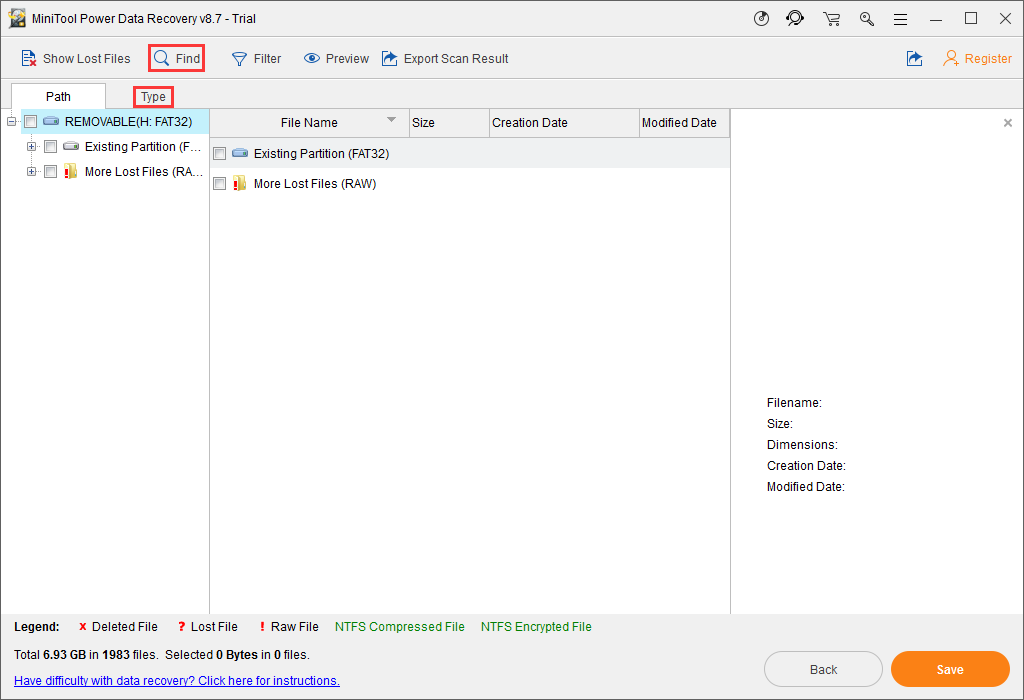Select the Path tab
The width and height of the screenshot is (1024, 700).
coord(58,97)
